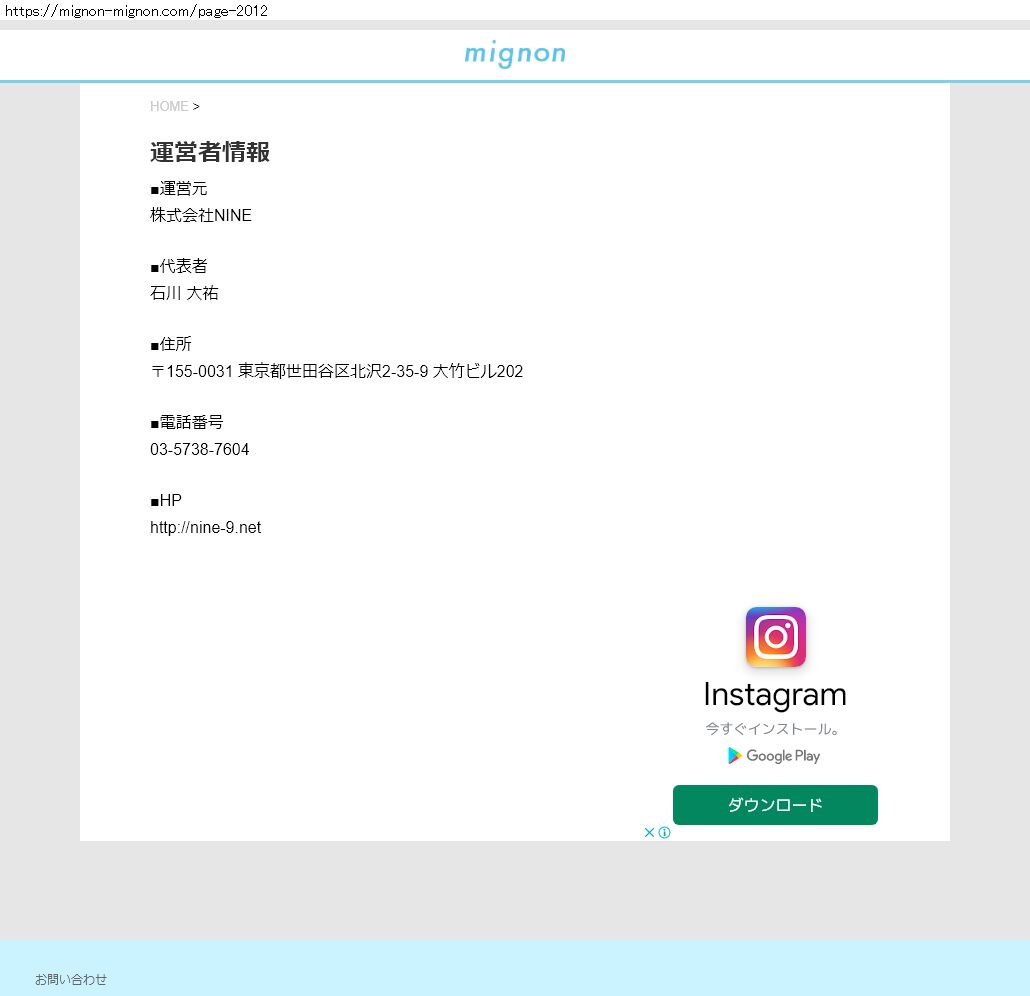1030x996 pixels.
Task: Close the ad with X icon
Action: [x=649, y=832]
